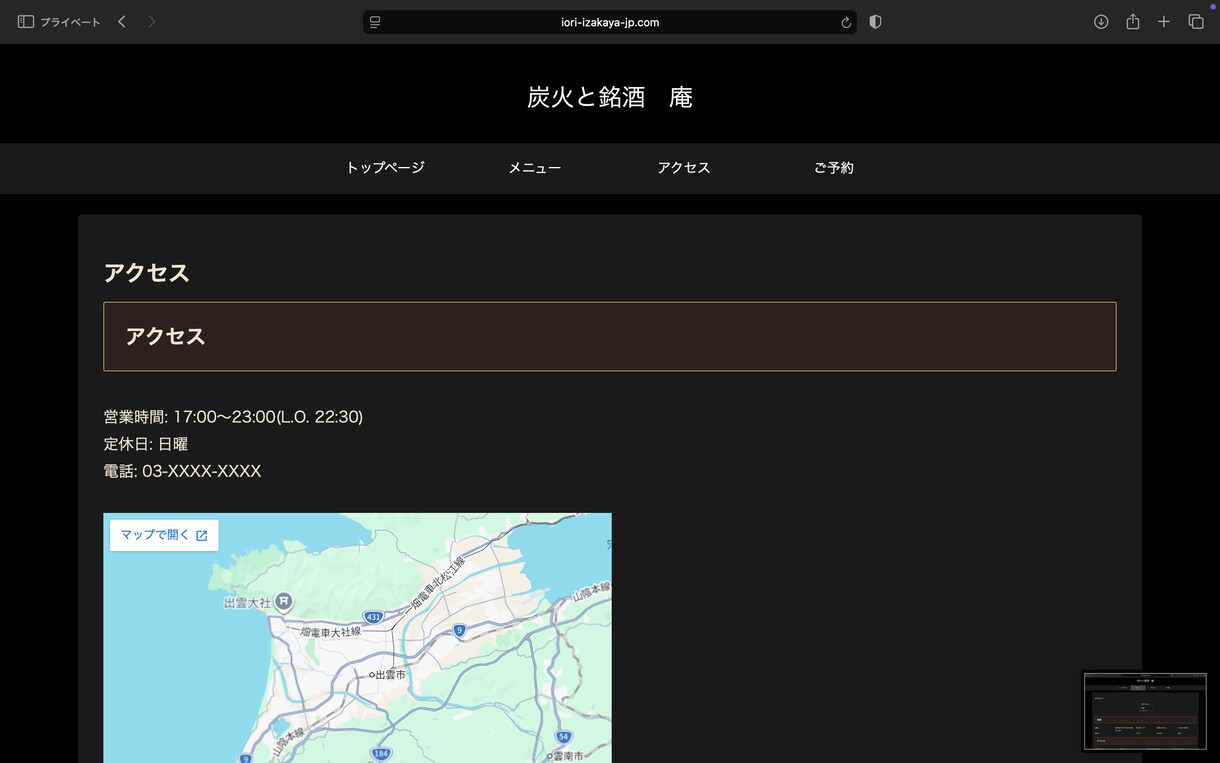1220x763 pixels.
Task: Click the 定休日: 日曜 text
Action: coord(146,444)
